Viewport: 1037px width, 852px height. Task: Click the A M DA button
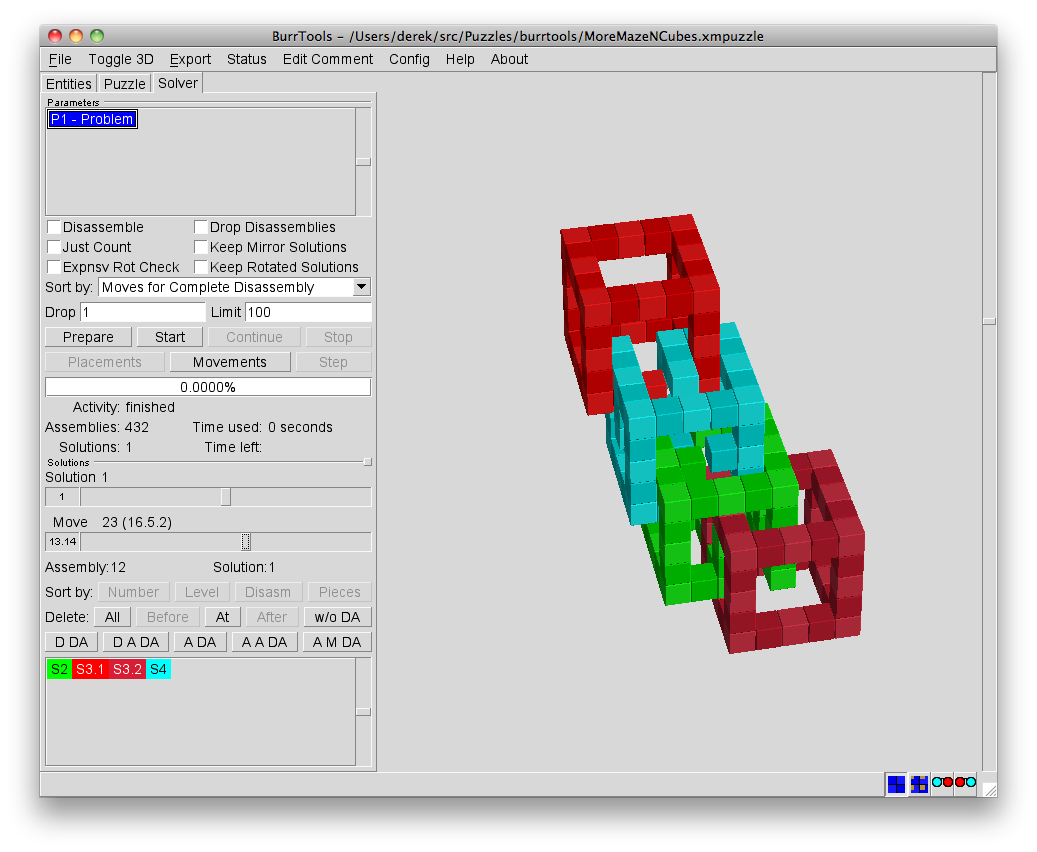pyautogui.click(x=338, y=641)
